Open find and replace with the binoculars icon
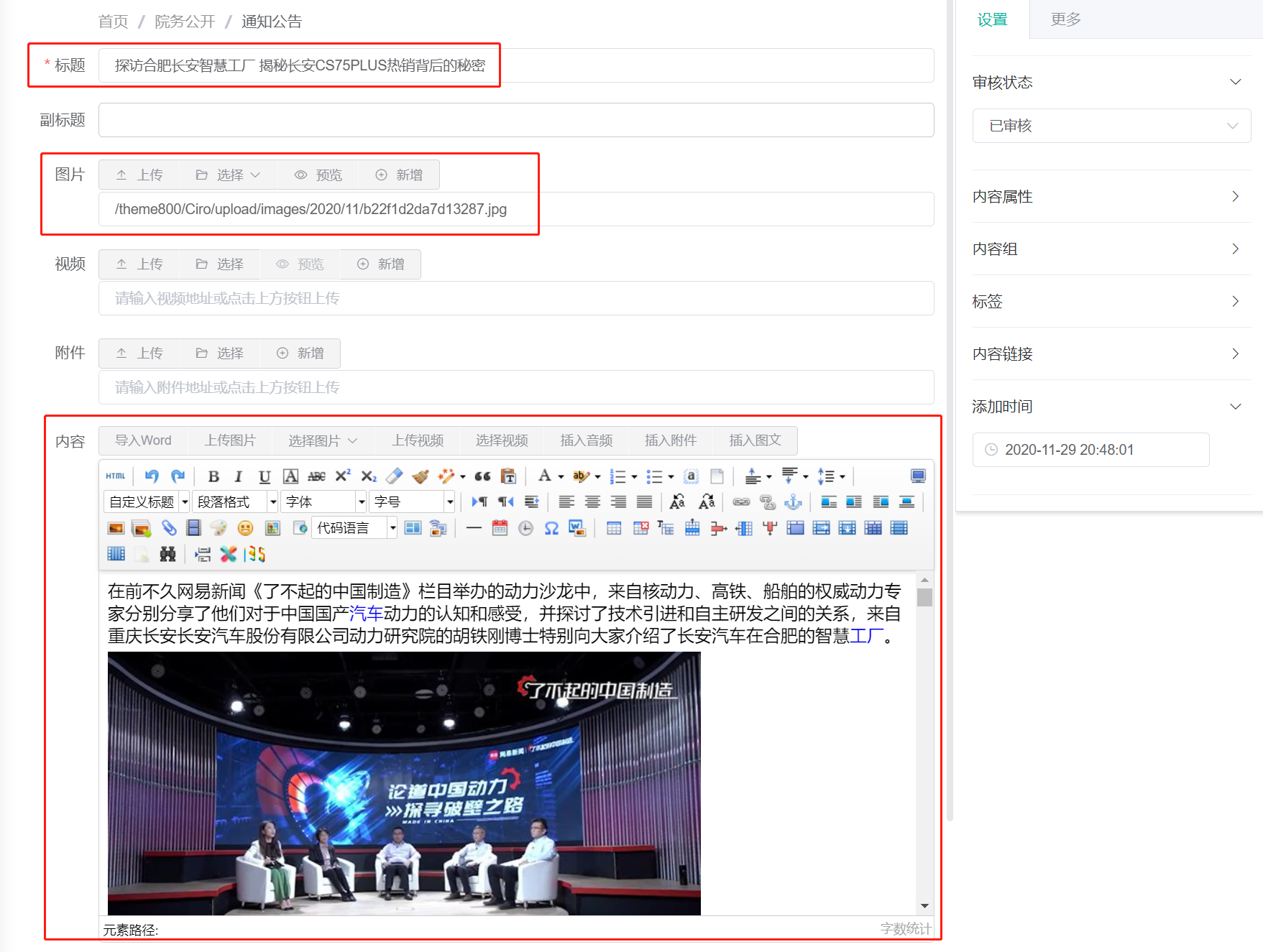Screen dimensions: 1263x952 click(x=168, y=554)
